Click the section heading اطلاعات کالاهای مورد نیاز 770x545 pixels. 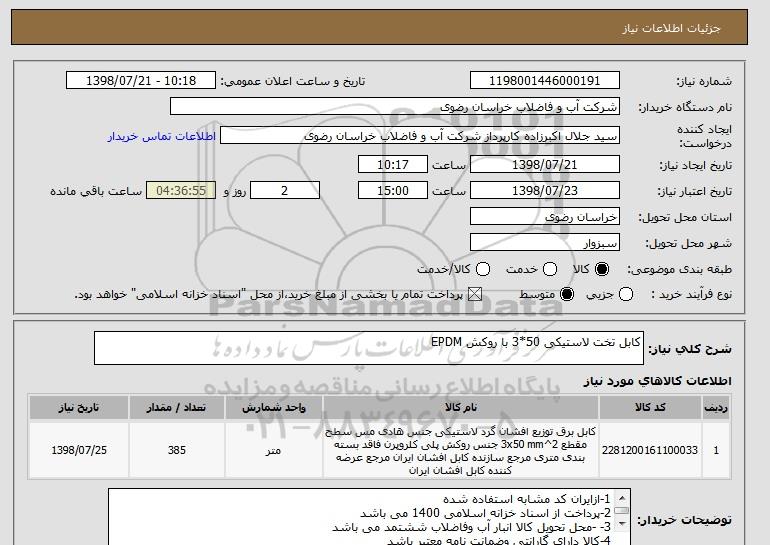point(658,381)
